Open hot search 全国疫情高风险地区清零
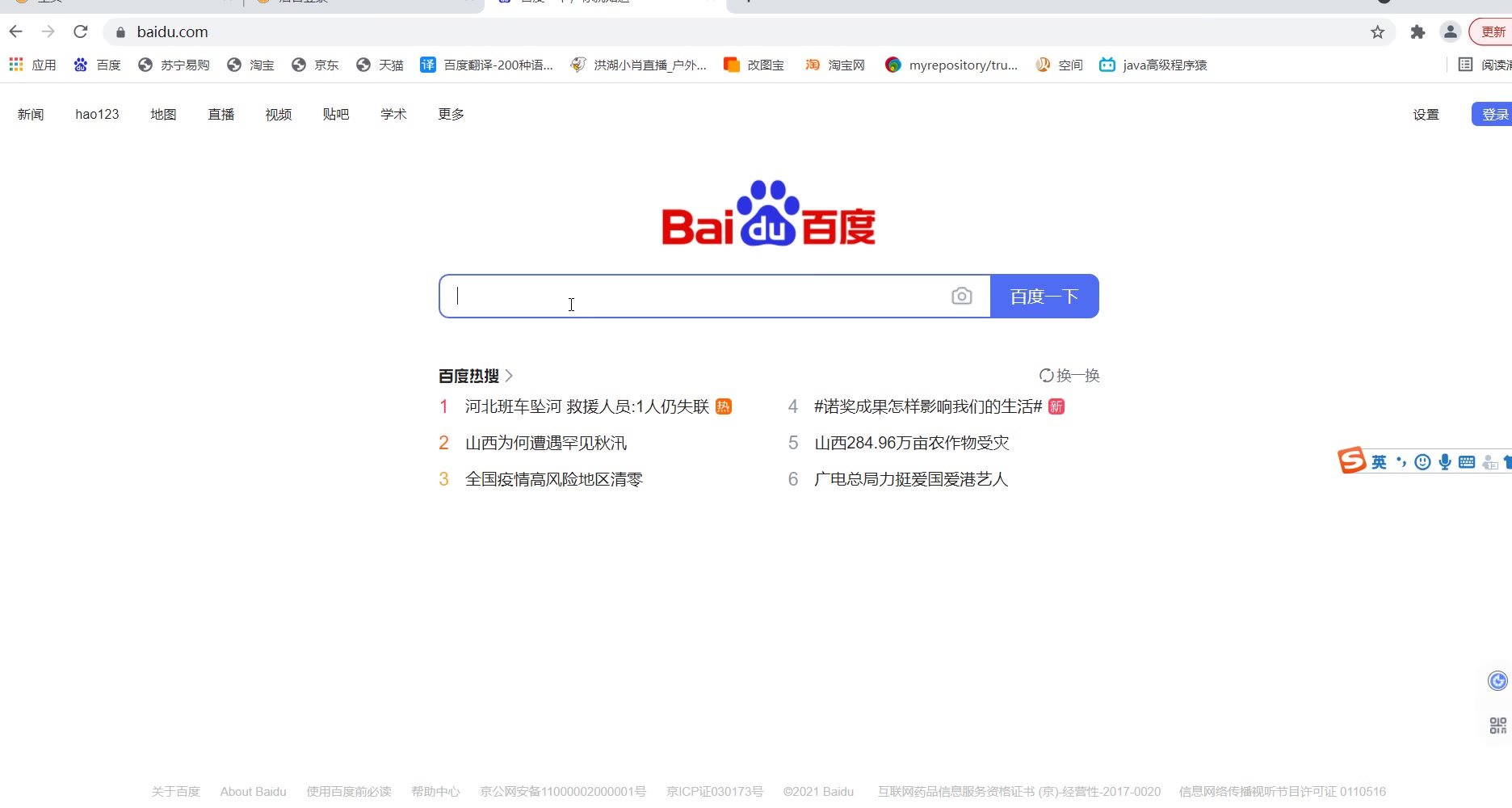Viewport: 1512px width, 808px height. pos(554,479)
